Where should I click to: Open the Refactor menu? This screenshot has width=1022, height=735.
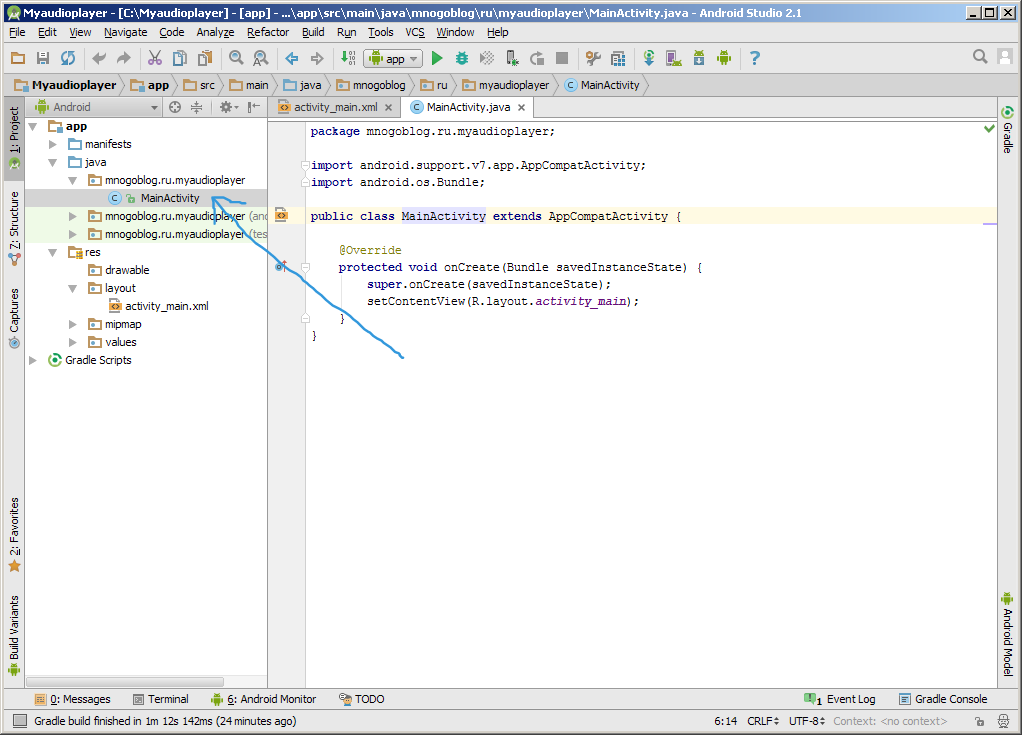pos(267,32)
